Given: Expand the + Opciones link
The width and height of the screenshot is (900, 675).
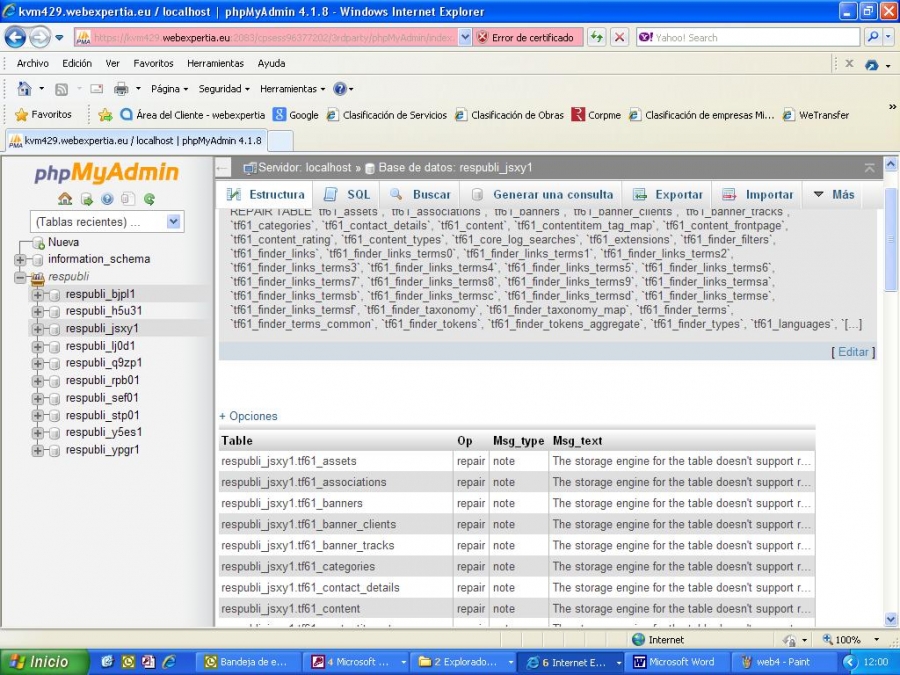Looking at the screenshot, I should (249, 416).
